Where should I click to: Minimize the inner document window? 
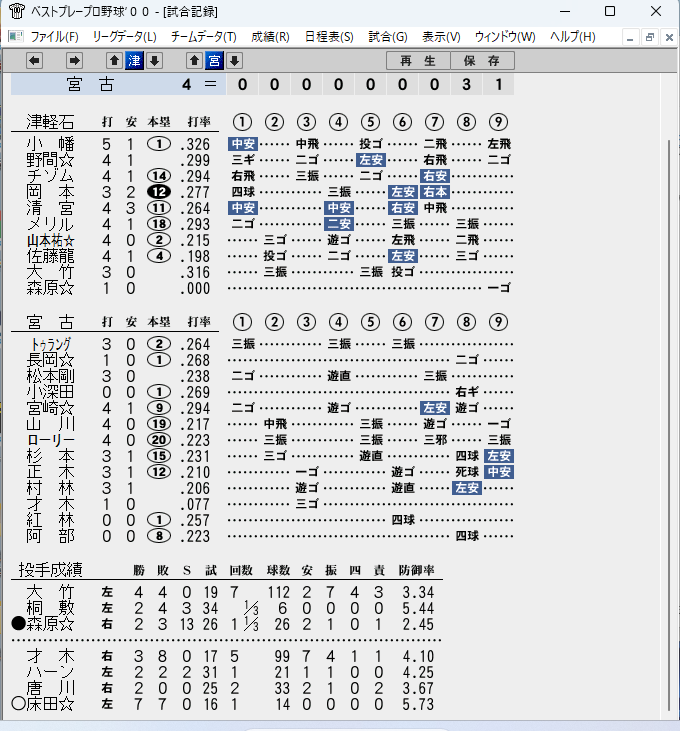630,37
